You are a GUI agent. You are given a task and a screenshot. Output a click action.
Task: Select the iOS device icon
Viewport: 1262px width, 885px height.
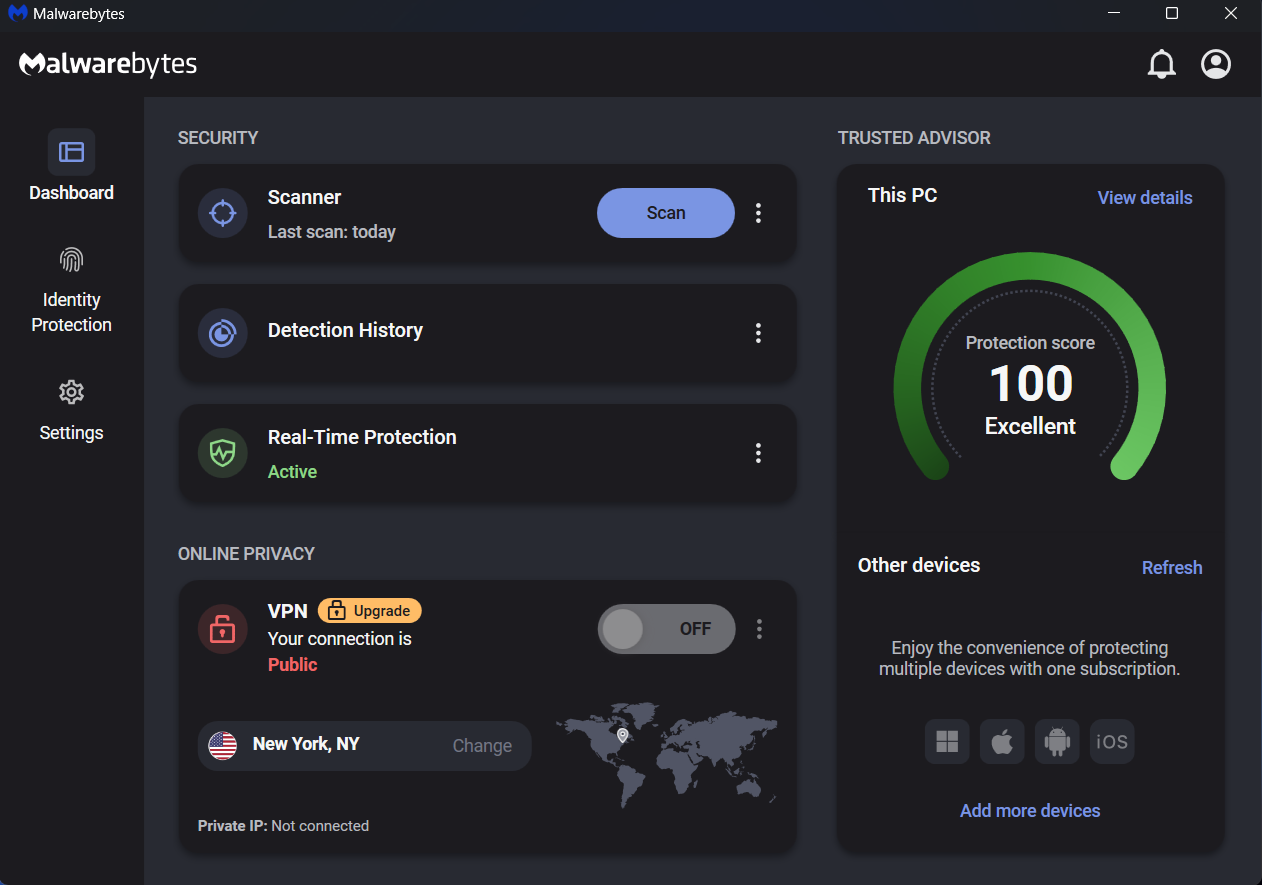[1112, 742]
